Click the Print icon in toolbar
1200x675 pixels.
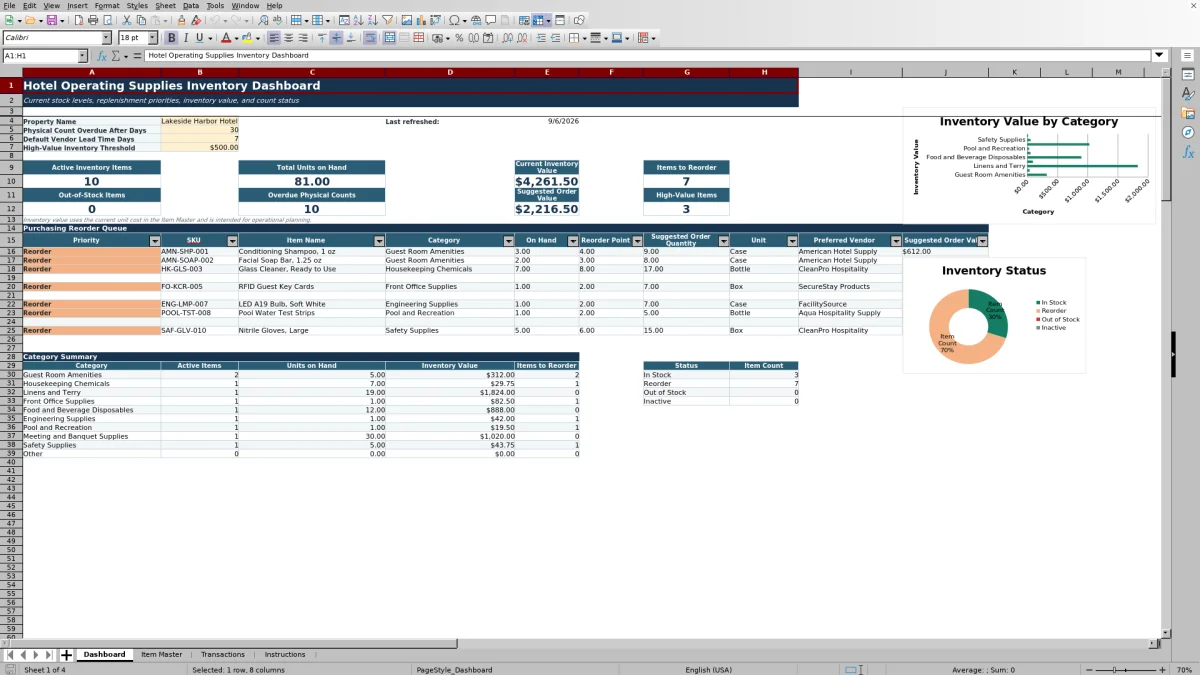pos(93,20)
